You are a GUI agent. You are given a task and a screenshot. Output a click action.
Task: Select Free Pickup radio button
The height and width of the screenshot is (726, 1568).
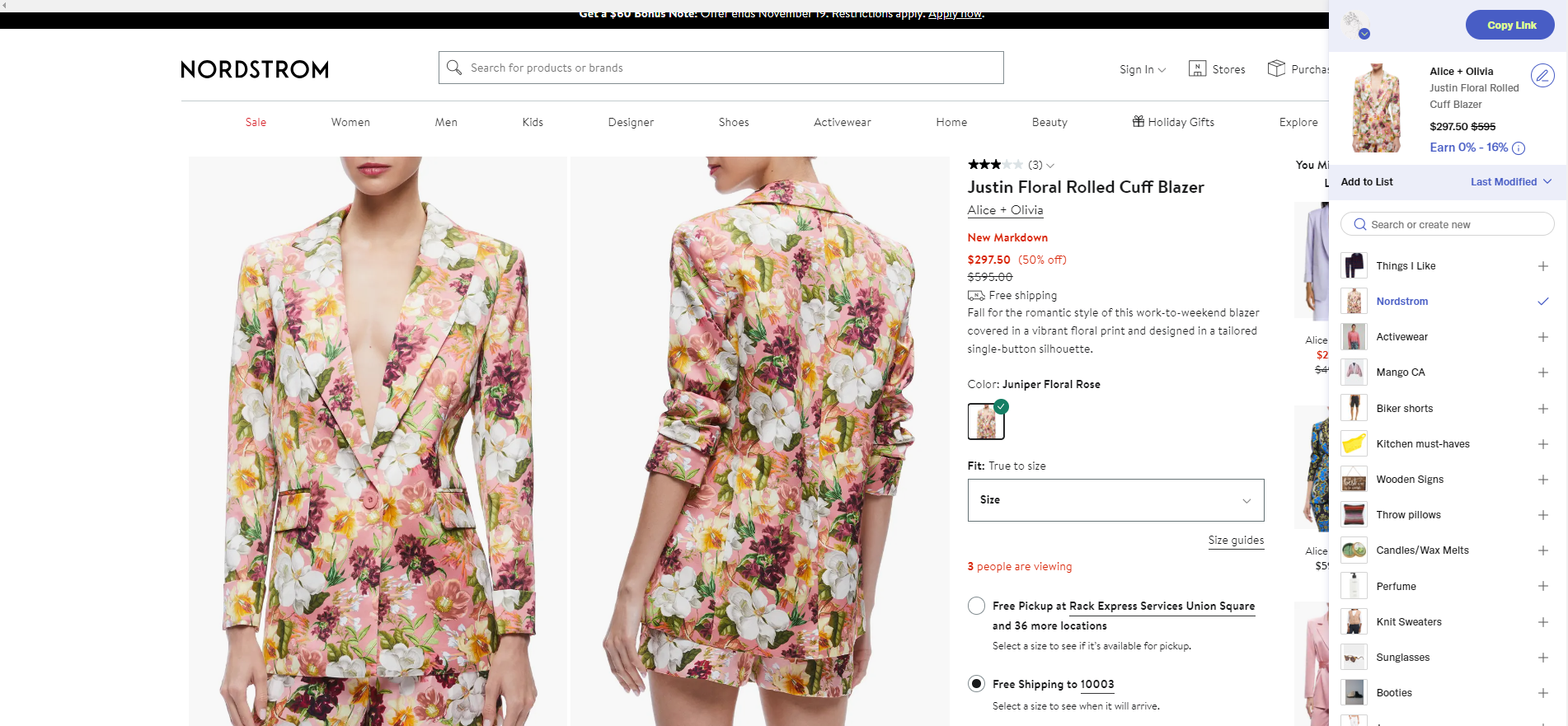click(976, 606)
